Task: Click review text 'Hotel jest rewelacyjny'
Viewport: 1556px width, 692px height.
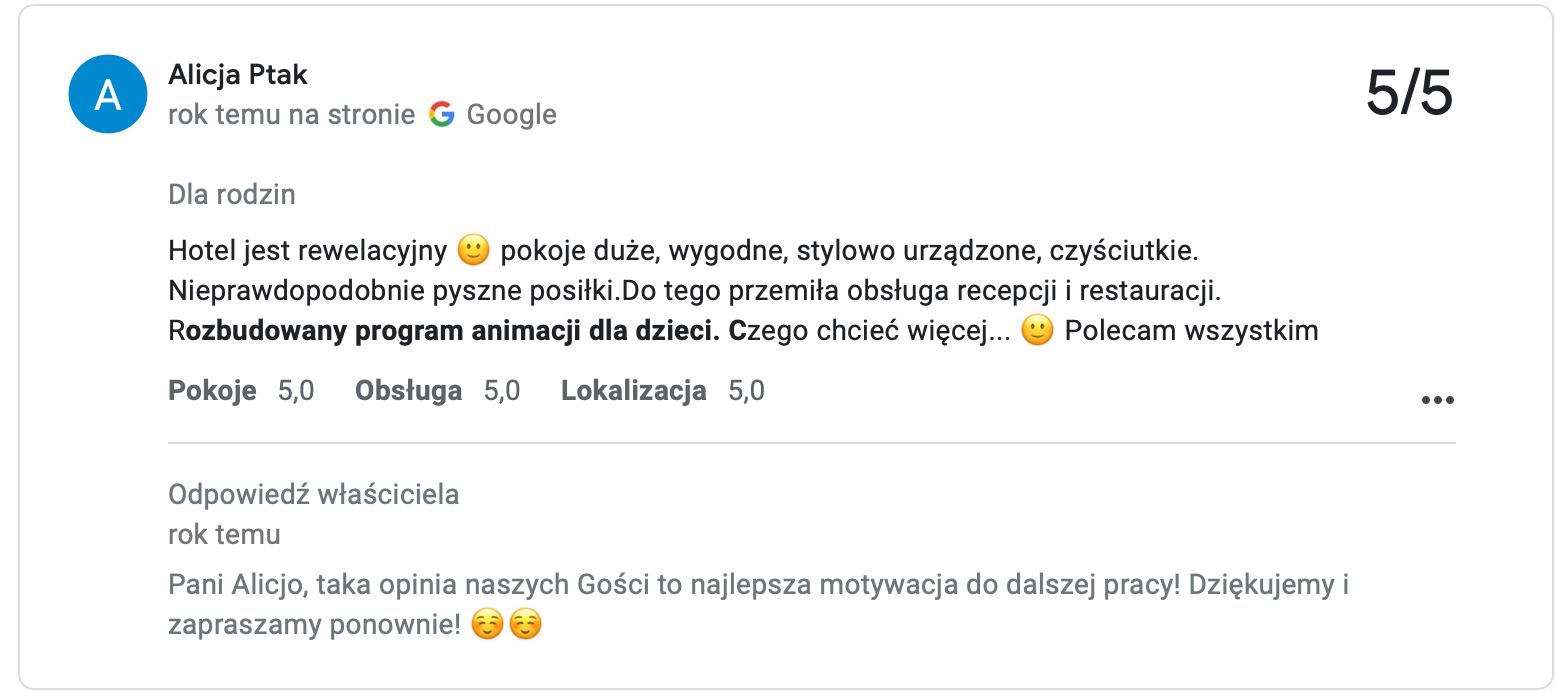Action: tap(308, 250)
